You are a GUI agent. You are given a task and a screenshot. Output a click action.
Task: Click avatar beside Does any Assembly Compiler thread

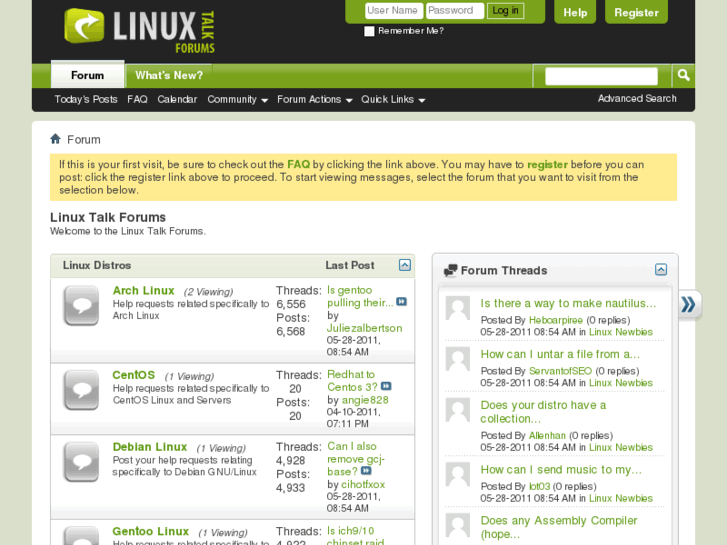pos(458,525)
